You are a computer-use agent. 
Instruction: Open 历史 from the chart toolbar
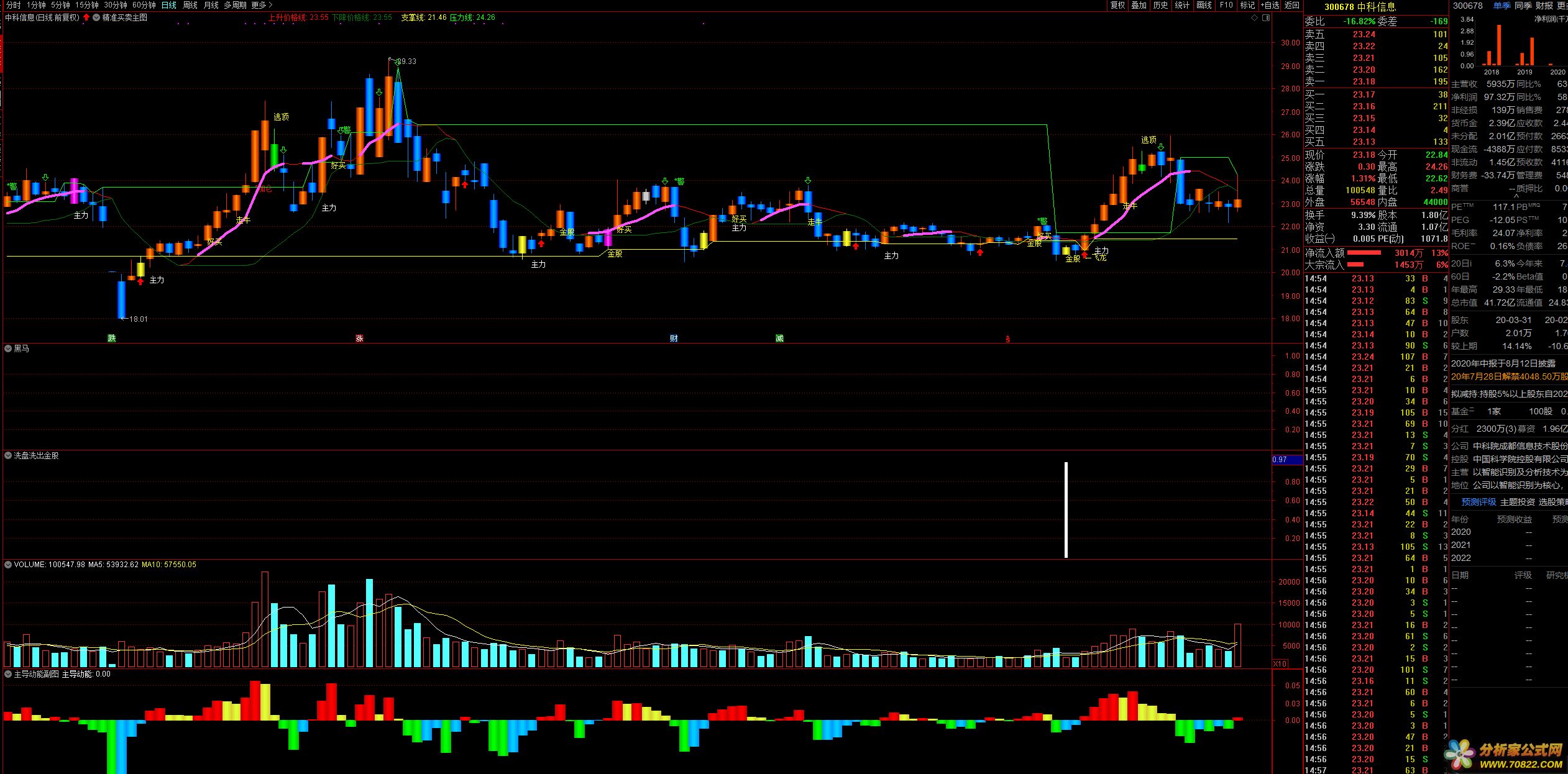[1161, 5]
